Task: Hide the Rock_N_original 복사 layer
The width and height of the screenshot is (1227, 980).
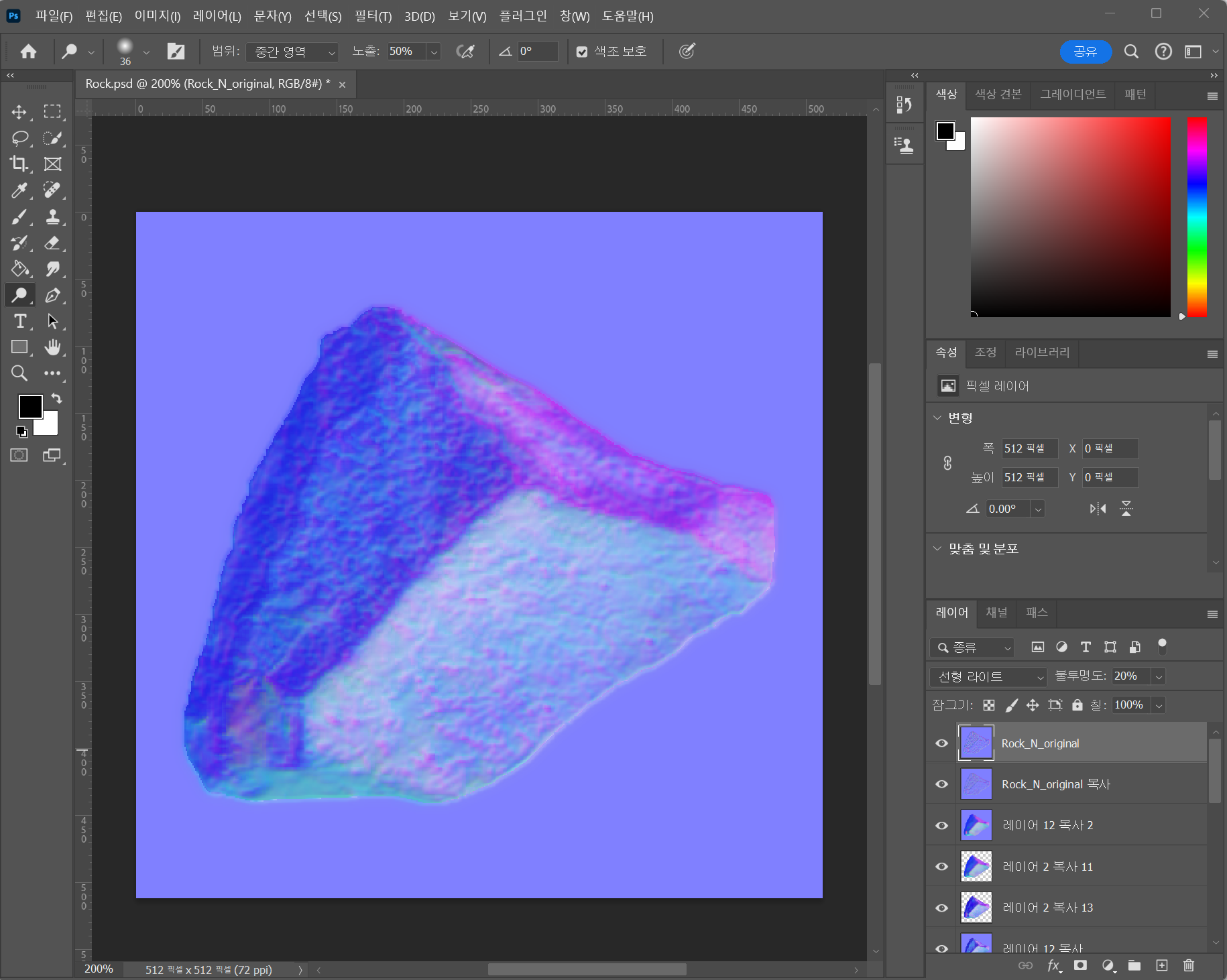Action: click(x=941, y=784)
